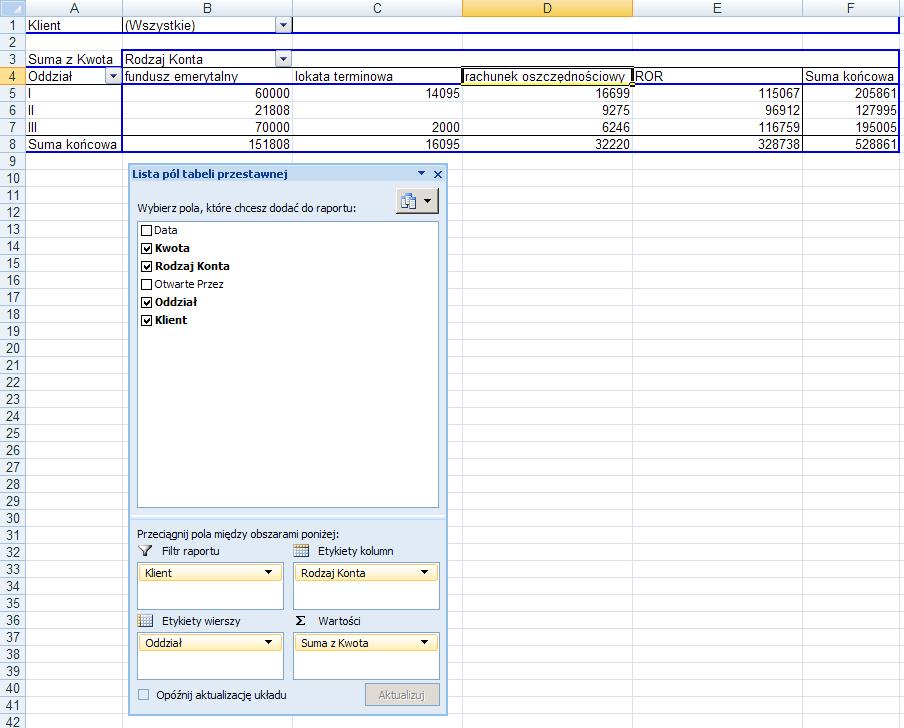Image resolution: width=904 pixels, height=728 pixels.
Task: Enable Opóźnij aktualizację układu checkbox
Action: pyautogui.click(x=144, y=695)
